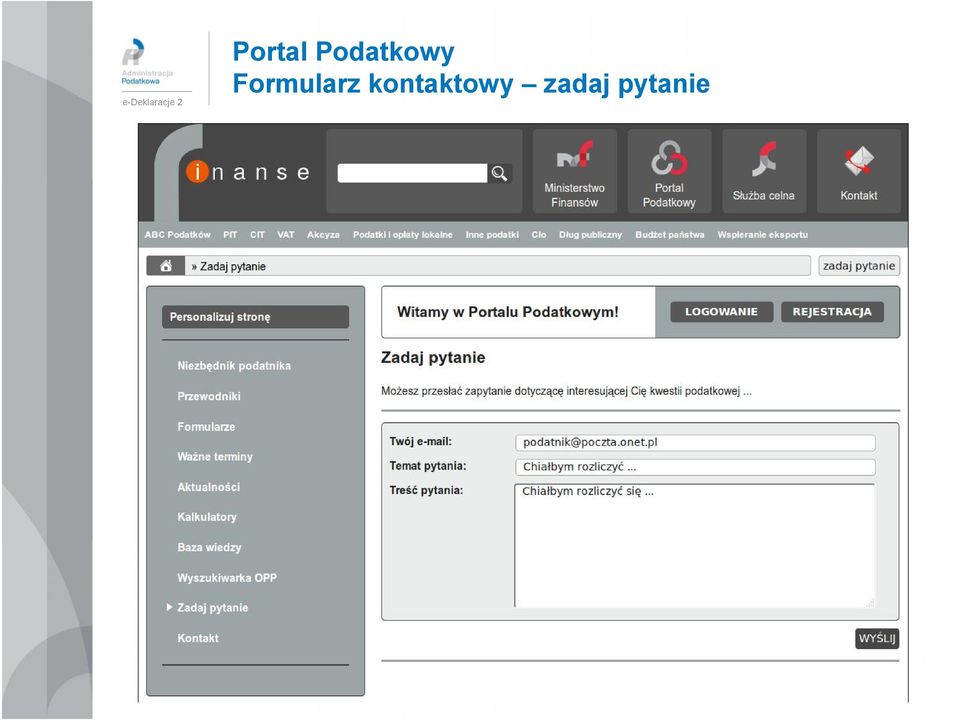Open Formularze sidebar link
The width and height of the screenshot is (960, 720).
206,427
